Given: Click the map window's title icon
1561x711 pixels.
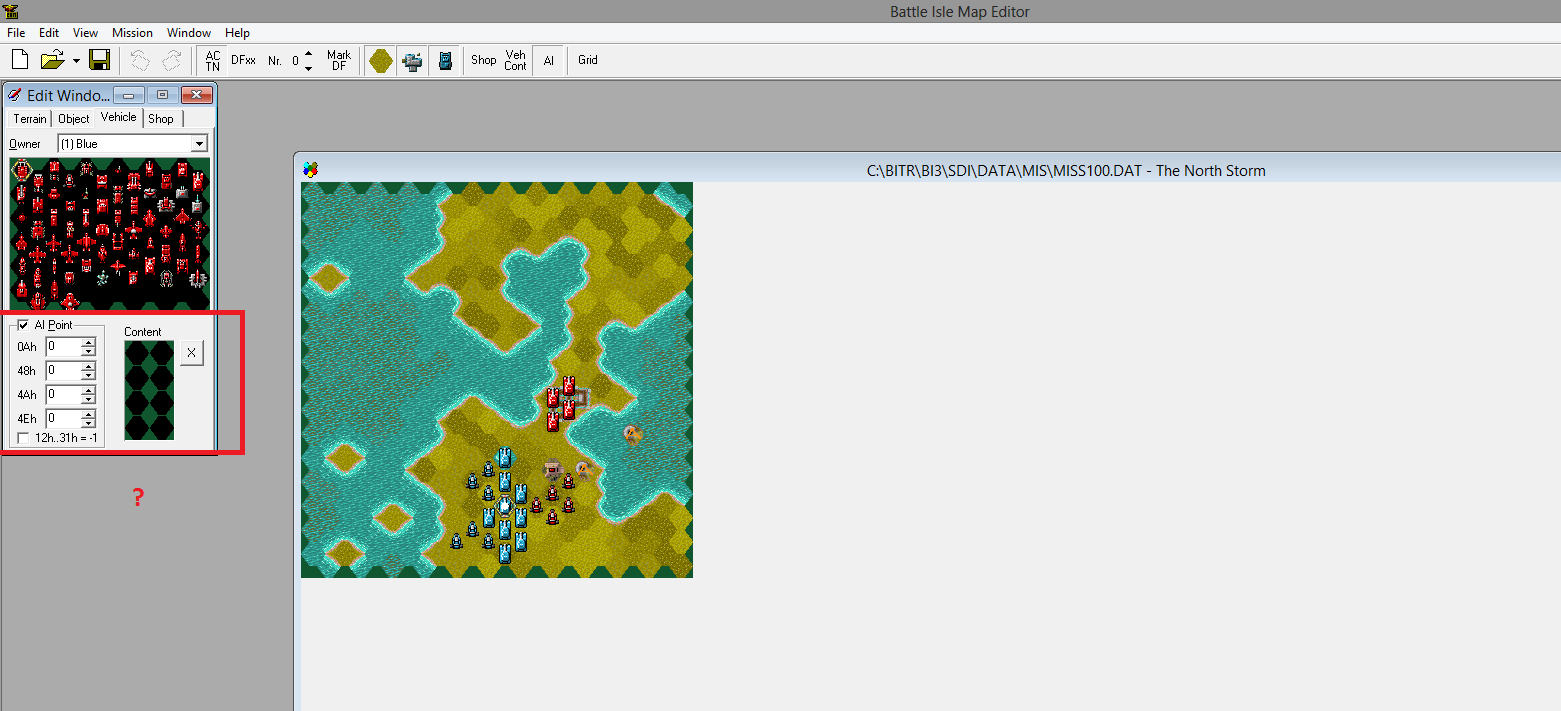Looking at the screenshot, I should tap(311, 170).
